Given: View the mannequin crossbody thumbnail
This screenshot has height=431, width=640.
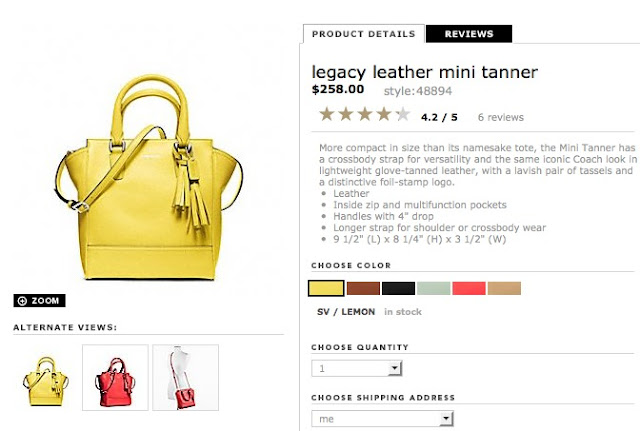Looking at the screenshot, I should pyautogui.click(x=186, y=378).
